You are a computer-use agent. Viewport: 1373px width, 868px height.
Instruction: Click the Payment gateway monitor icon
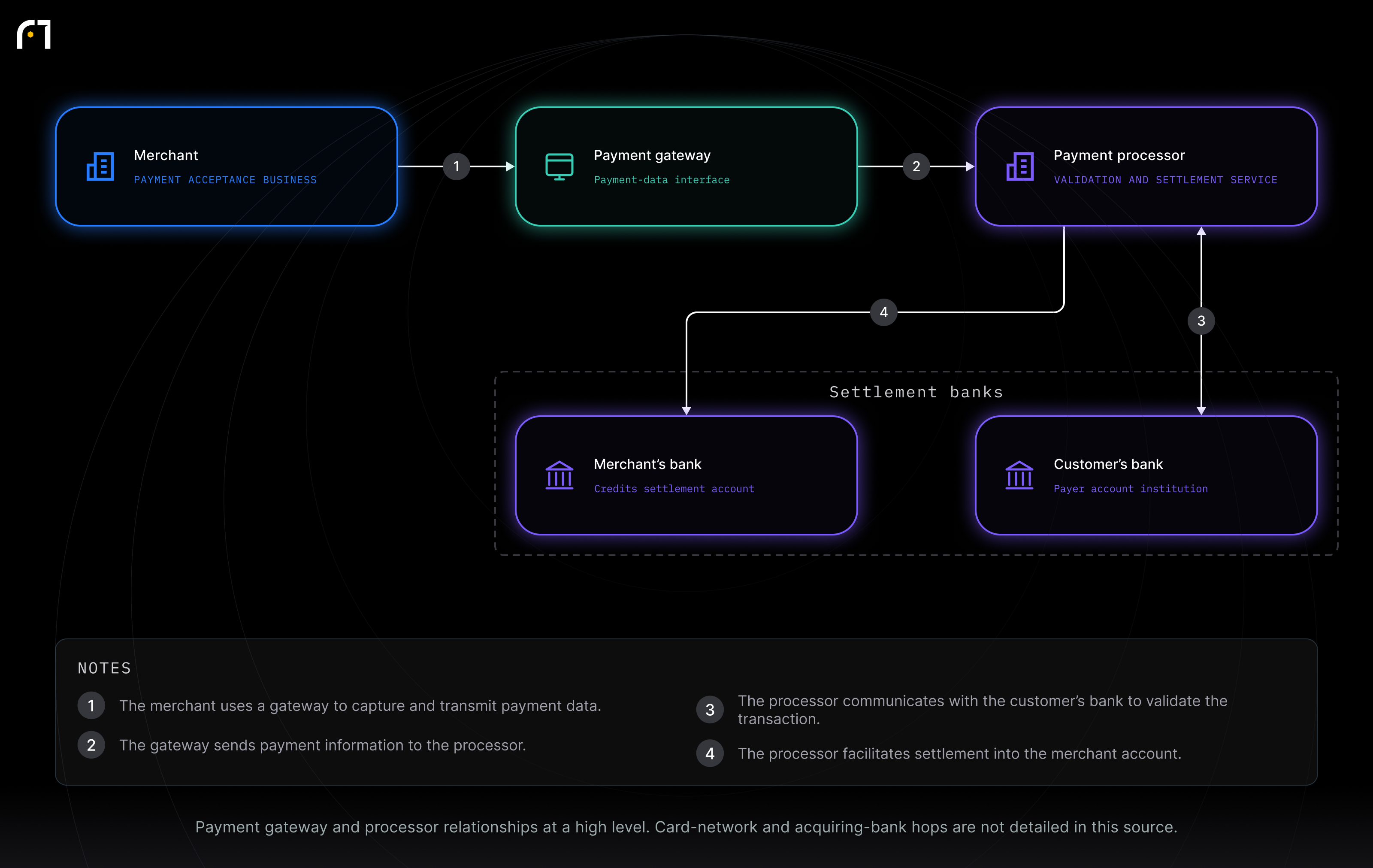pyautogui.click(x=559, y=166)
